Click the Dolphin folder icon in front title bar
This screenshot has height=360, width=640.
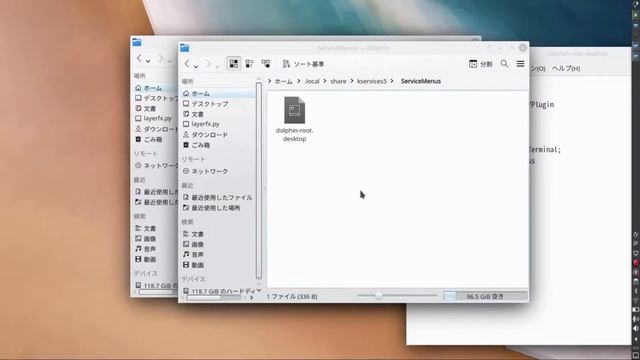[x=184, y=48]
